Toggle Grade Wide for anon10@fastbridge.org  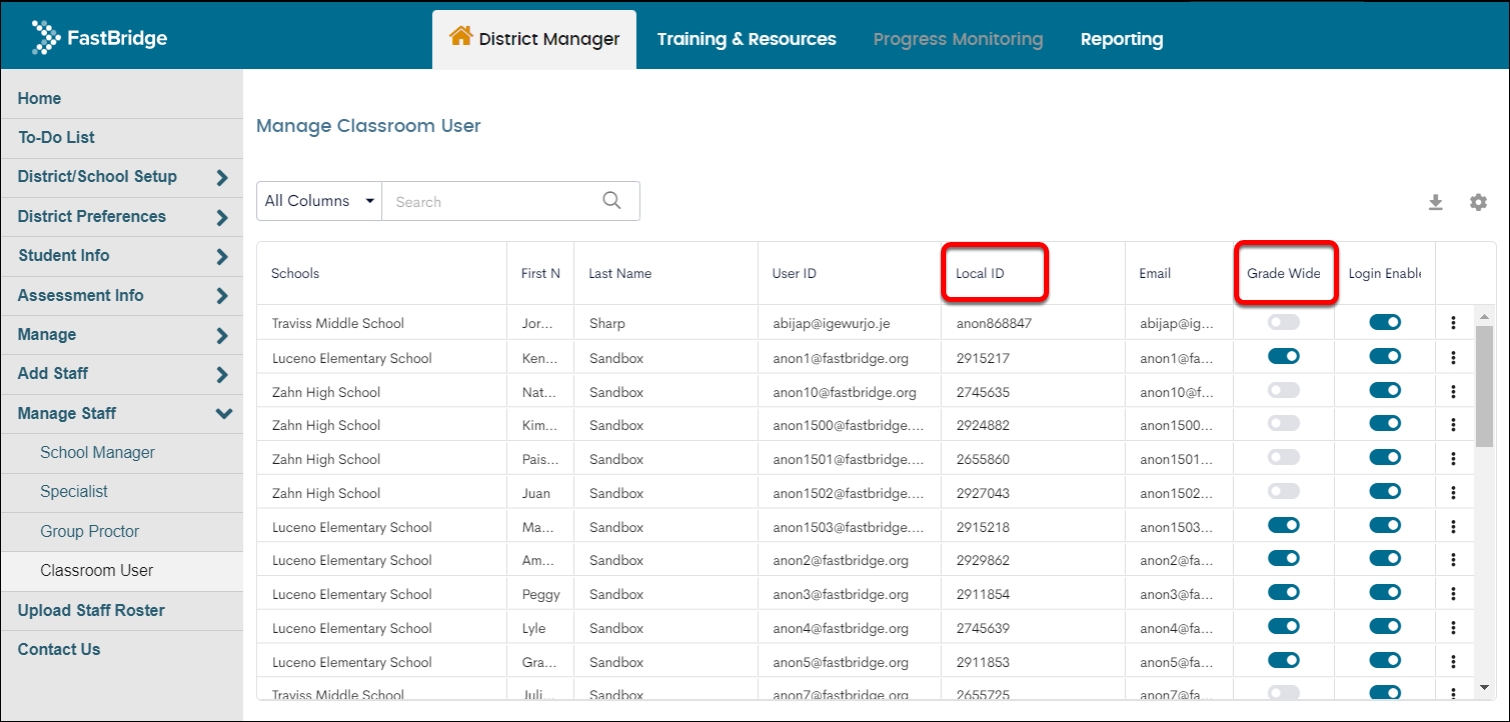(1284, 390)
